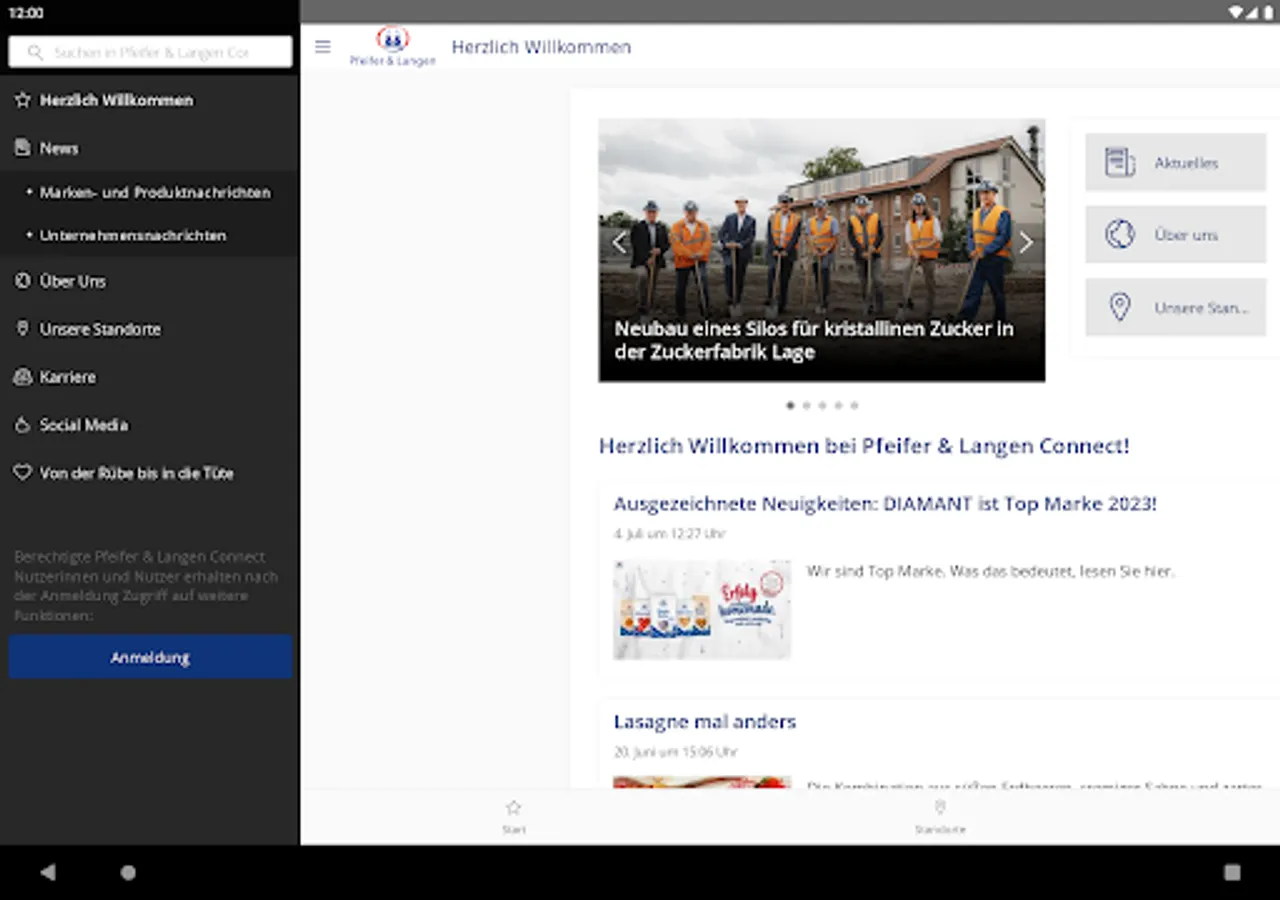Click the heart icon beside Von der Rübe
The image size is (1280, 900).
point(22,473)
